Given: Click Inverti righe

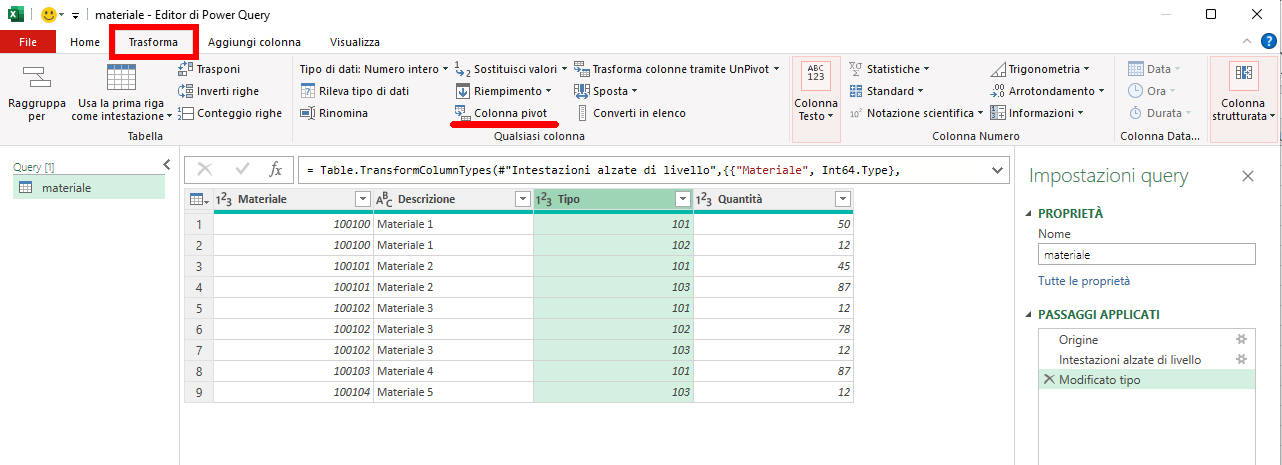Looking at the screenshot, I should [218, 91].
